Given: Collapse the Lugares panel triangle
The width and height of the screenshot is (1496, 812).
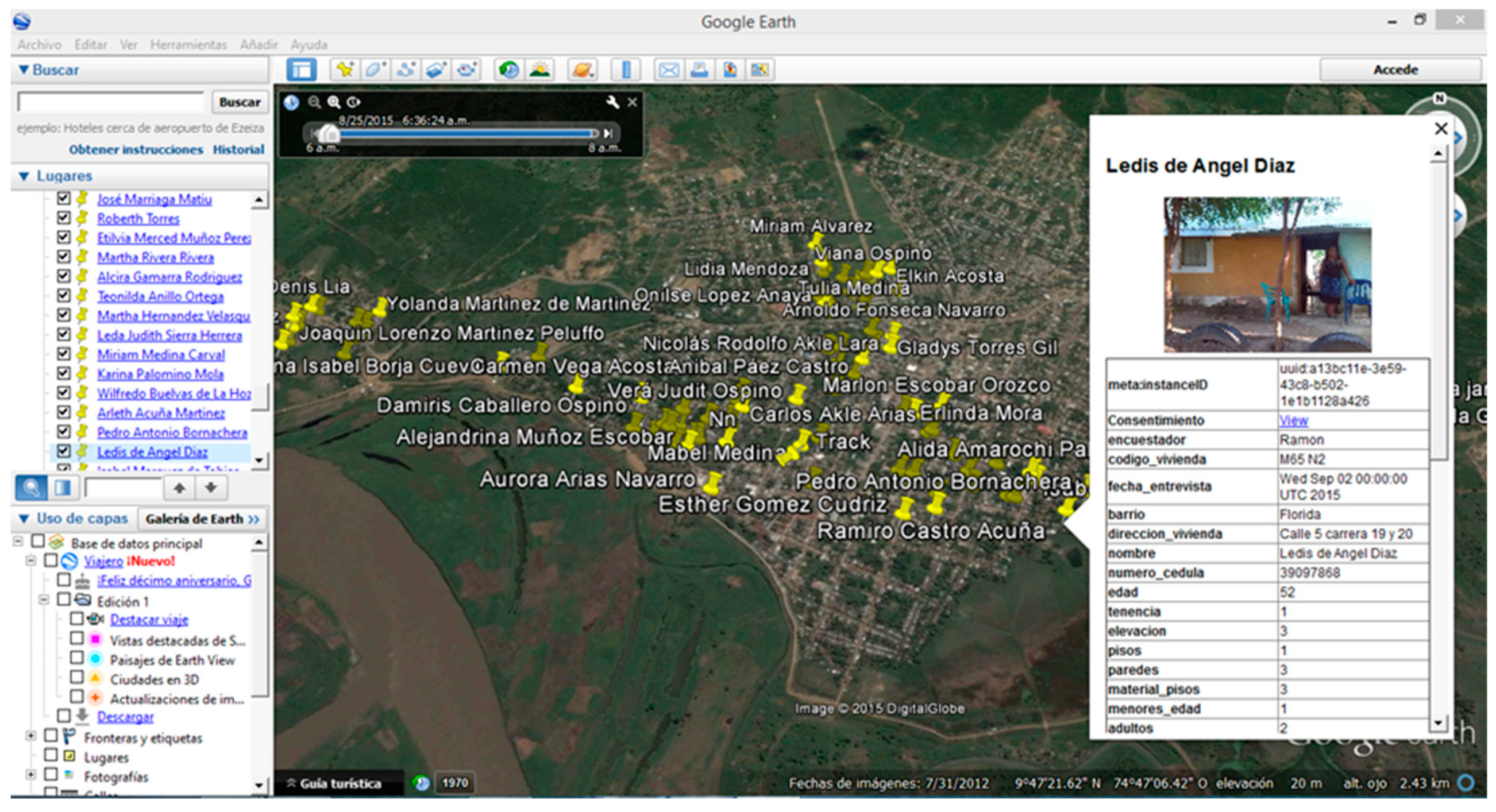Looking at the screenshot, I should click(24, 176).
